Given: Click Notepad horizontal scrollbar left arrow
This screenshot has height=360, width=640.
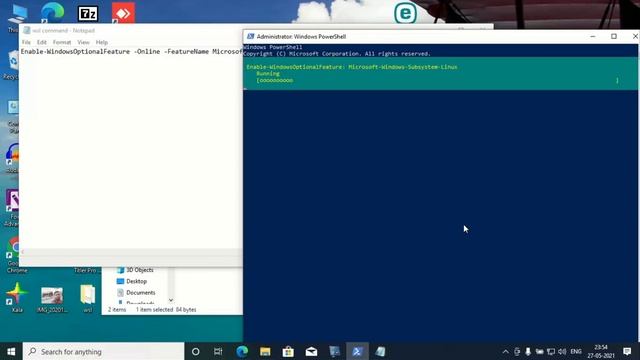Looking at the screenshot, I should (22, 252).
